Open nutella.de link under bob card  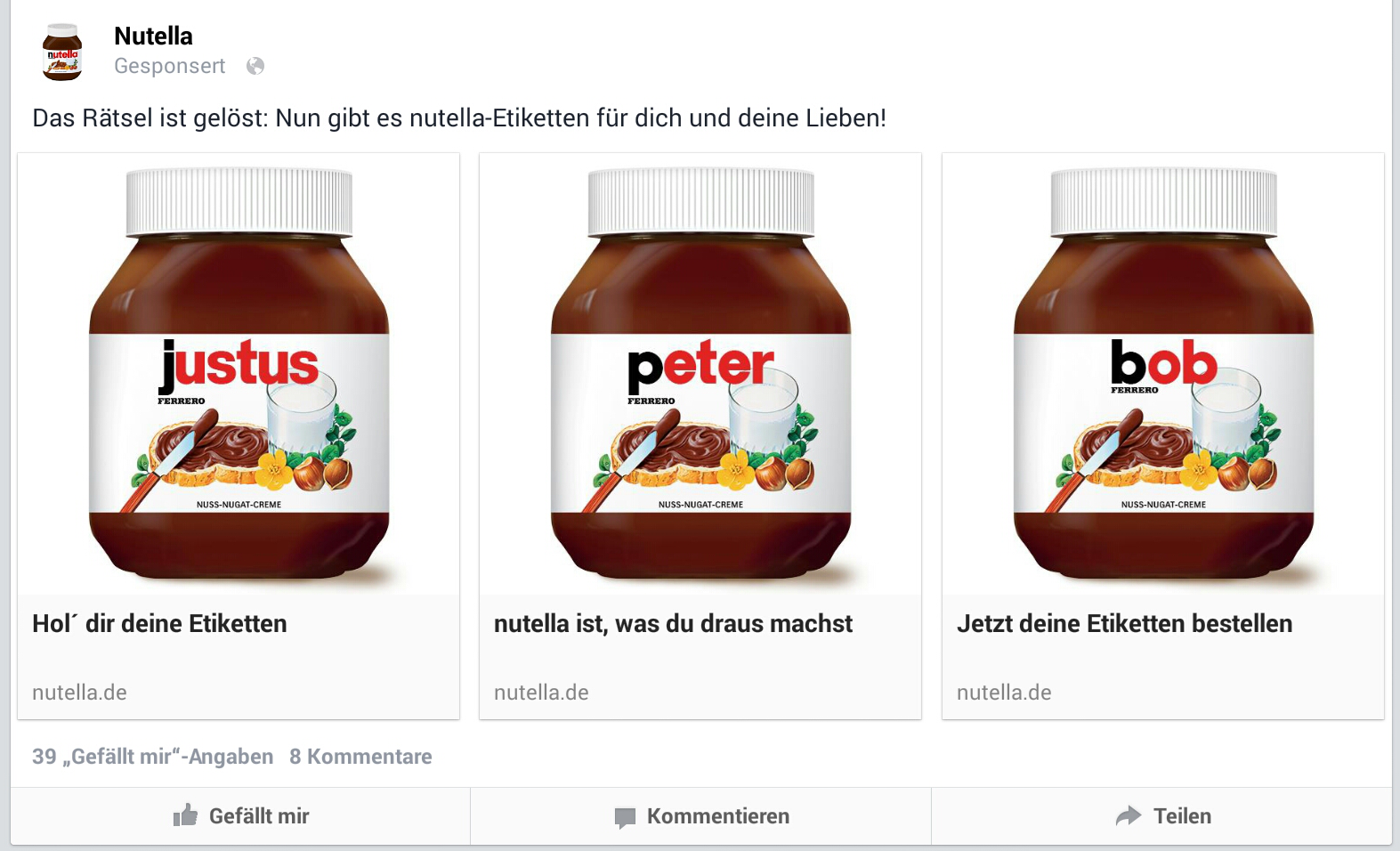click(1004, 693)
